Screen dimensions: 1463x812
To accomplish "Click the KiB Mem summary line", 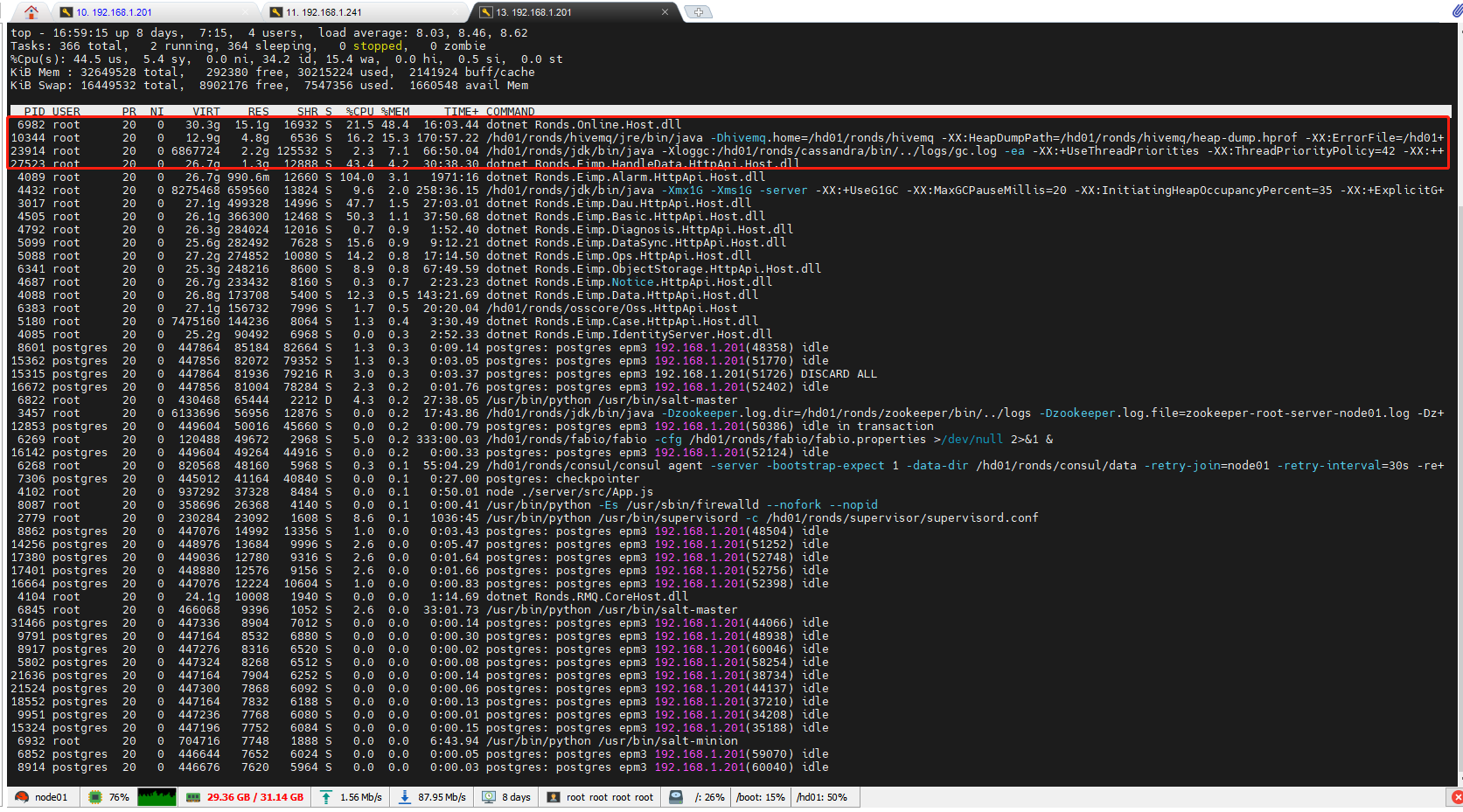I will [x=273, y=73].
